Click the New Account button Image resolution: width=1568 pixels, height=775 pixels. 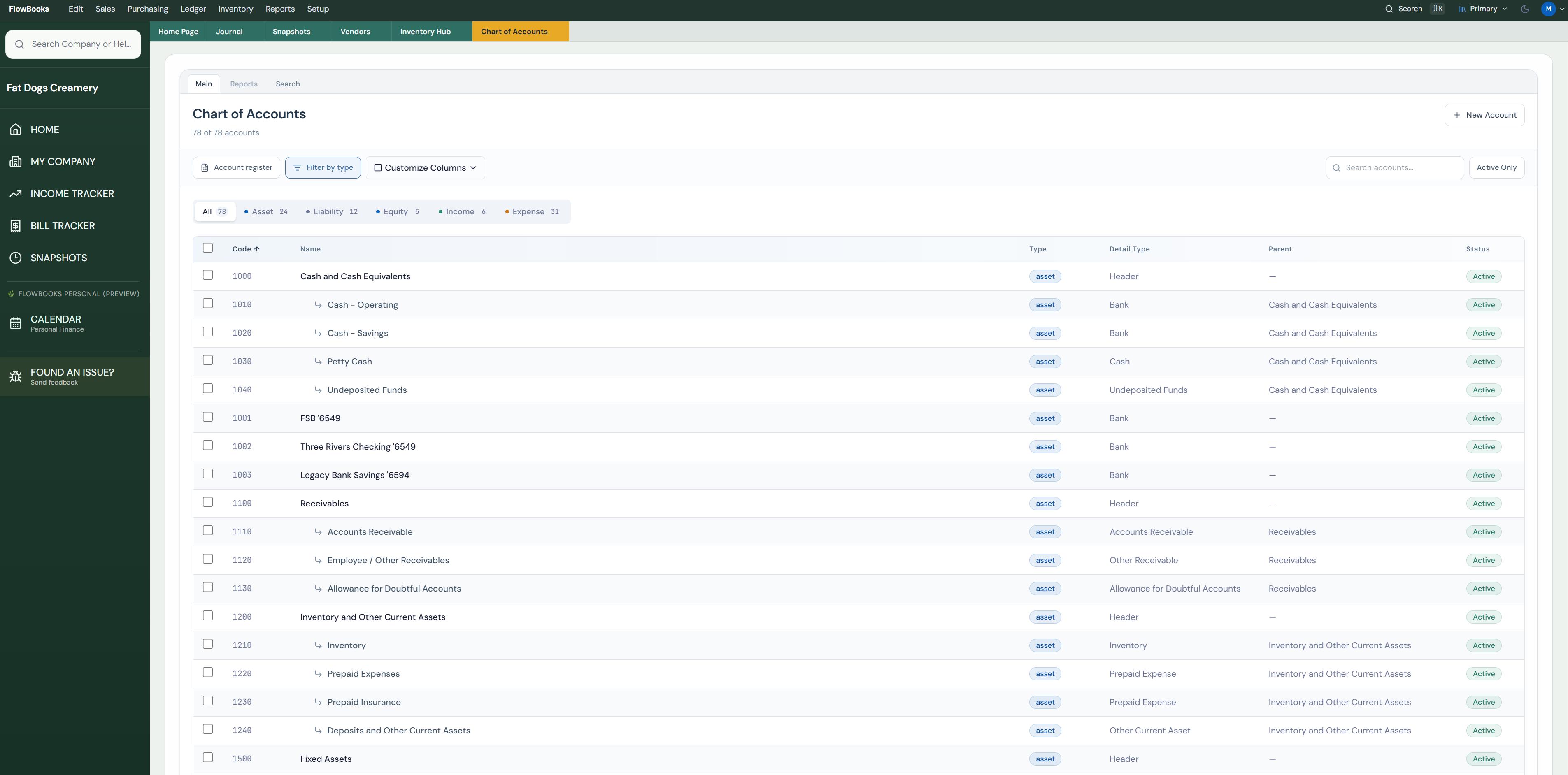click(1484, 114)
